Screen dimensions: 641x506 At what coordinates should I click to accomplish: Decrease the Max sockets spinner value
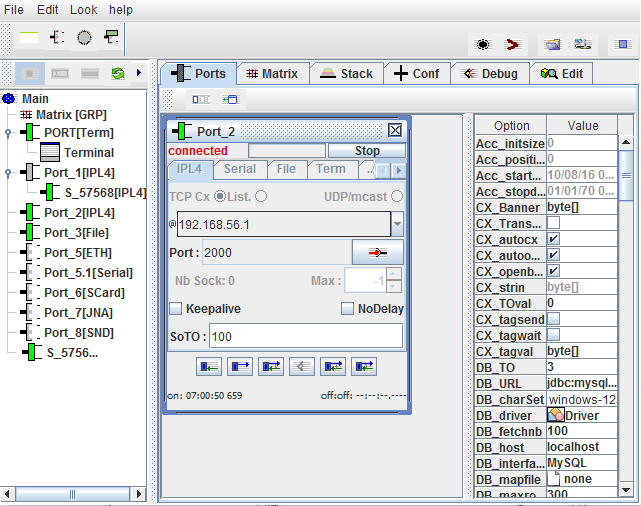(393, 287)
